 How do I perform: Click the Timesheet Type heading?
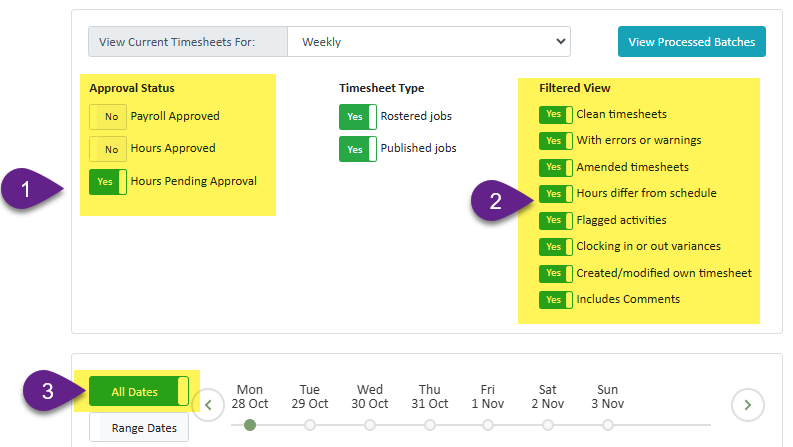(x=381, y=88)
